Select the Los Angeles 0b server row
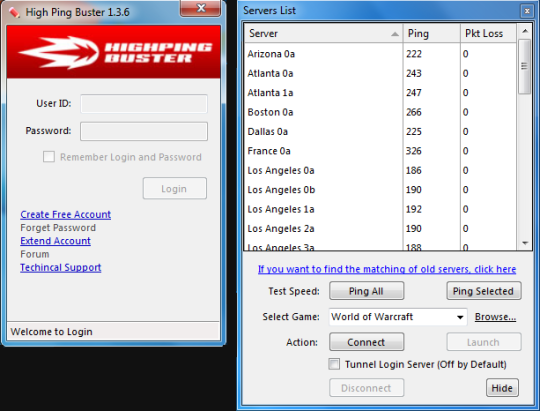The height and width of the screenshot is (411, 540). pos(380,190)
